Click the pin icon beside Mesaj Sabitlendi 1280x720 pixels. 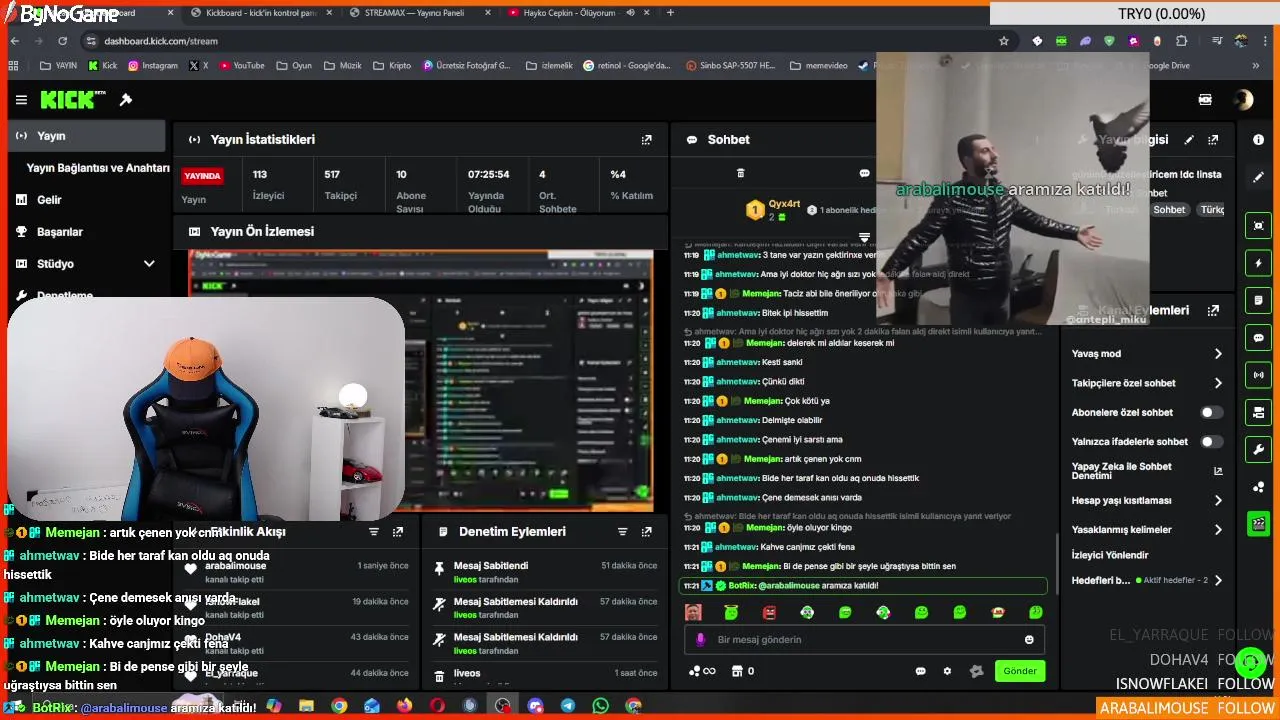click(439, 568)
